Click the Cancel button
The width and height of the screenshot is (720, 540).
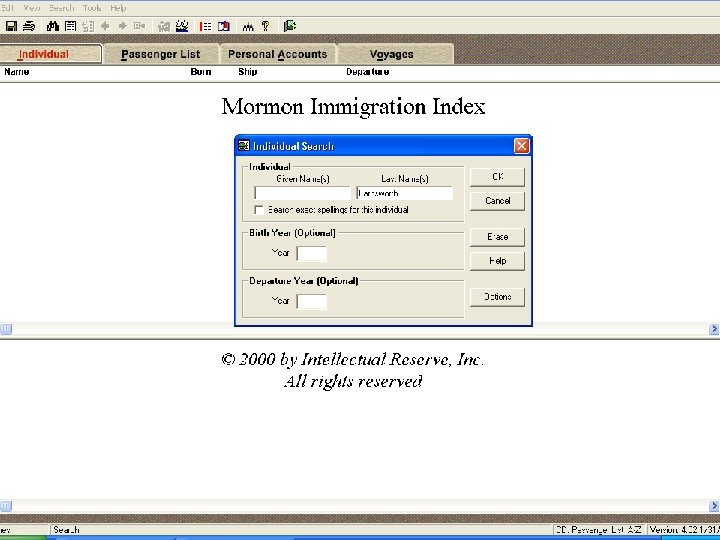click(497, 201)
